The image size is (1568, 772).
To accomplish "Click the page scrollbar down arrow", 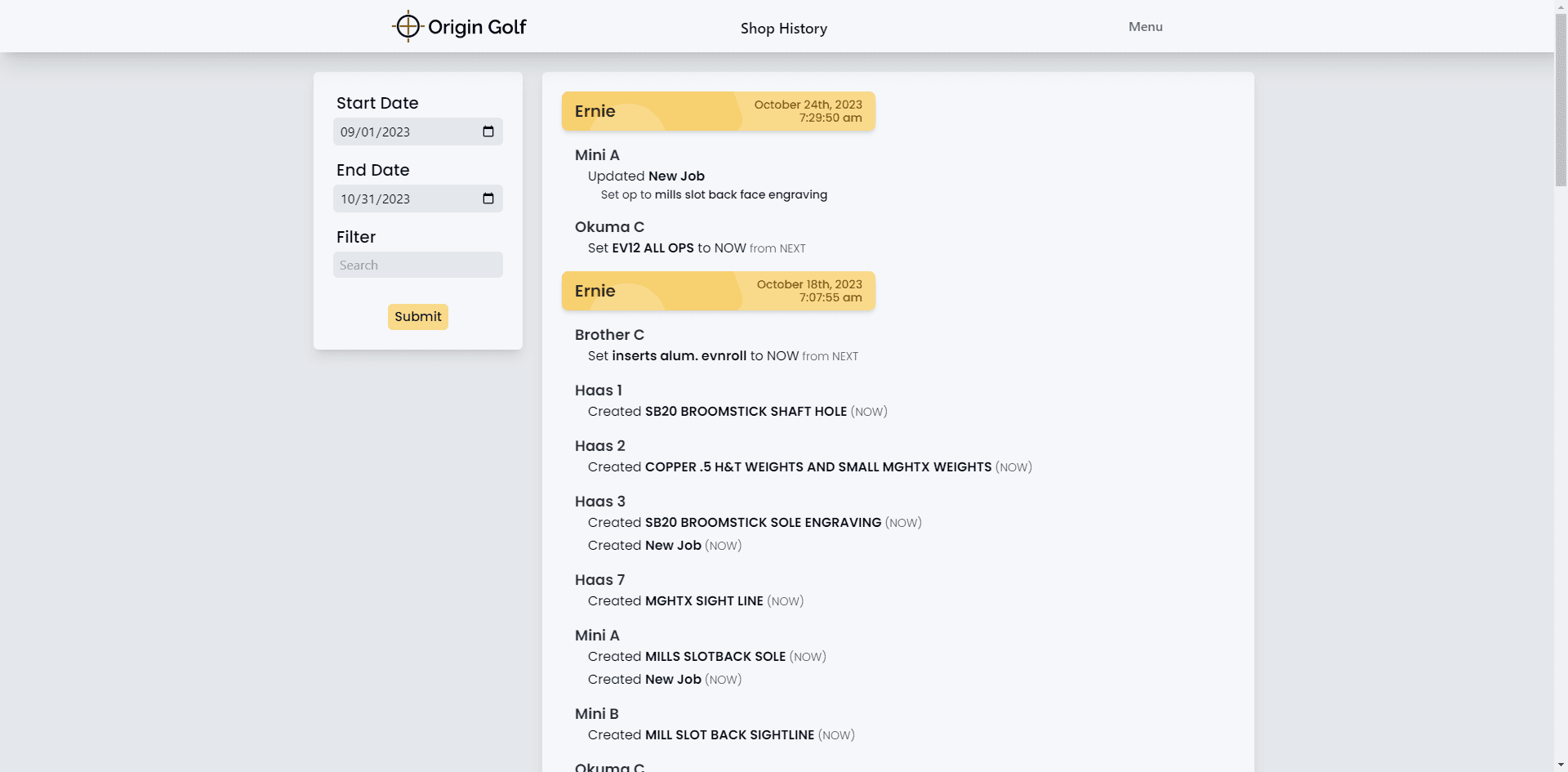I will point(1561,765).
